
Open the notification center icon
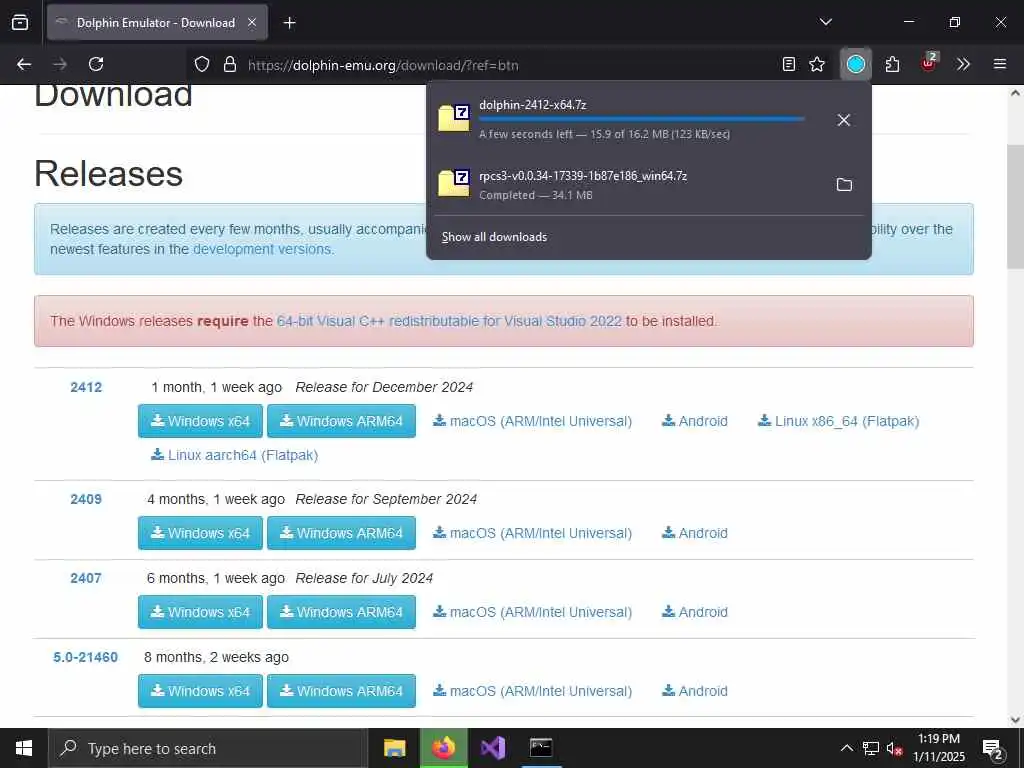tap(993, 750)
